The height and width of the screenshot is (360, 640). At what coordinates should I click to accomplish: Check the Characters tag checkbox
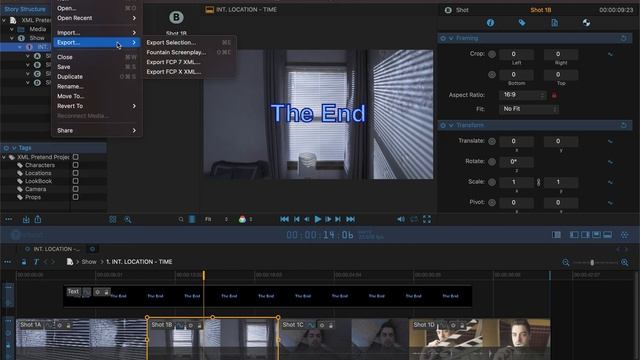pos(76,165)
